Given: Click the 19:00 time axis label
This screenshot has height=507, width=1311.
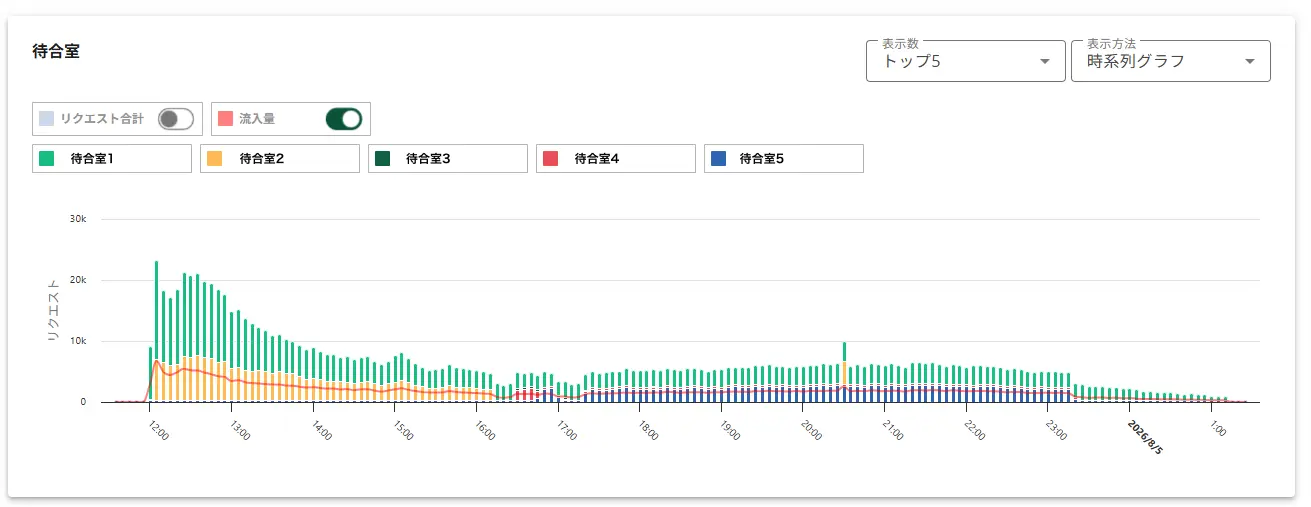Looking at the screenshot, I should [x=730, y=431].
